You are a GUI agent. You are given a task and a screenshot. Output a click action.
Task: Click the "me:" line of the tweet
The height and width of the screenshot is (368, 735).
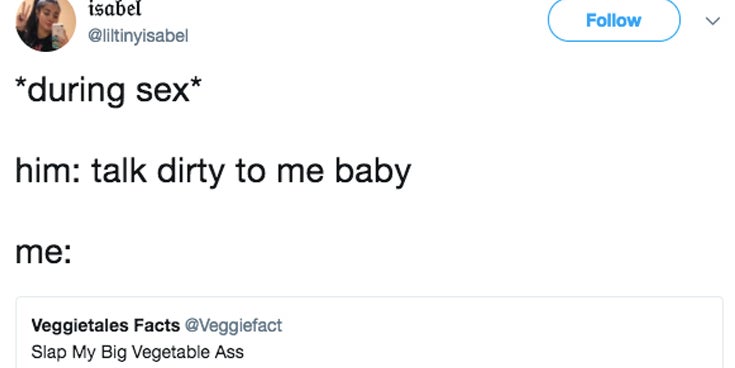pyautogui.click(x=43, y=253)
